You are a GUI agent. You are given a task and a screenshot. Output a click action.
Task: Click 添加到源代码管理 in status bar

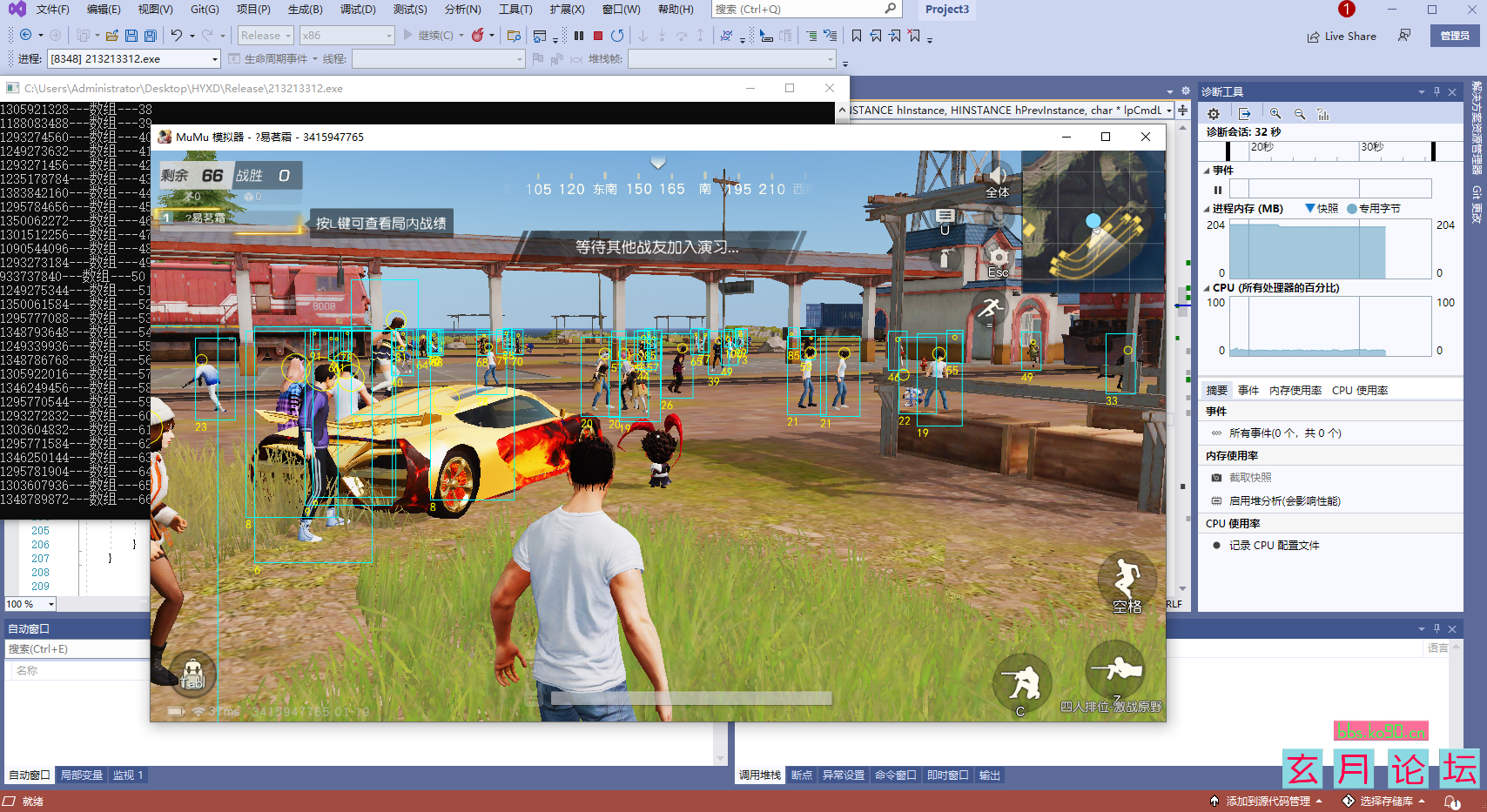(1267, 802)
